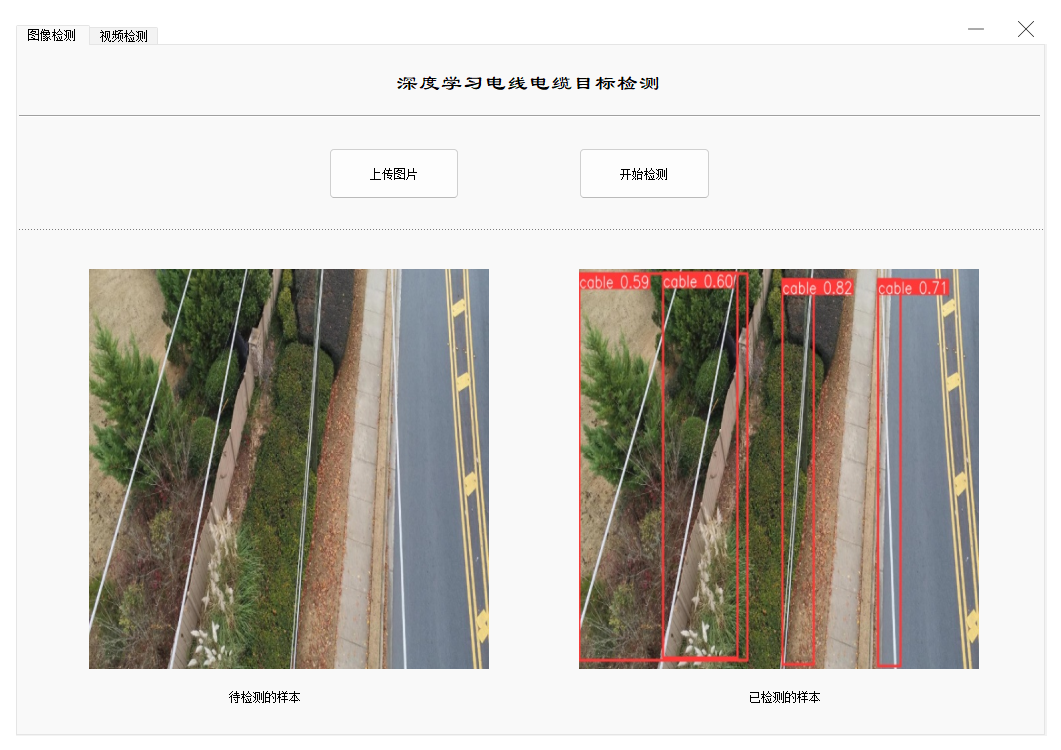Click the 上传图片 button

pos(394,174)
